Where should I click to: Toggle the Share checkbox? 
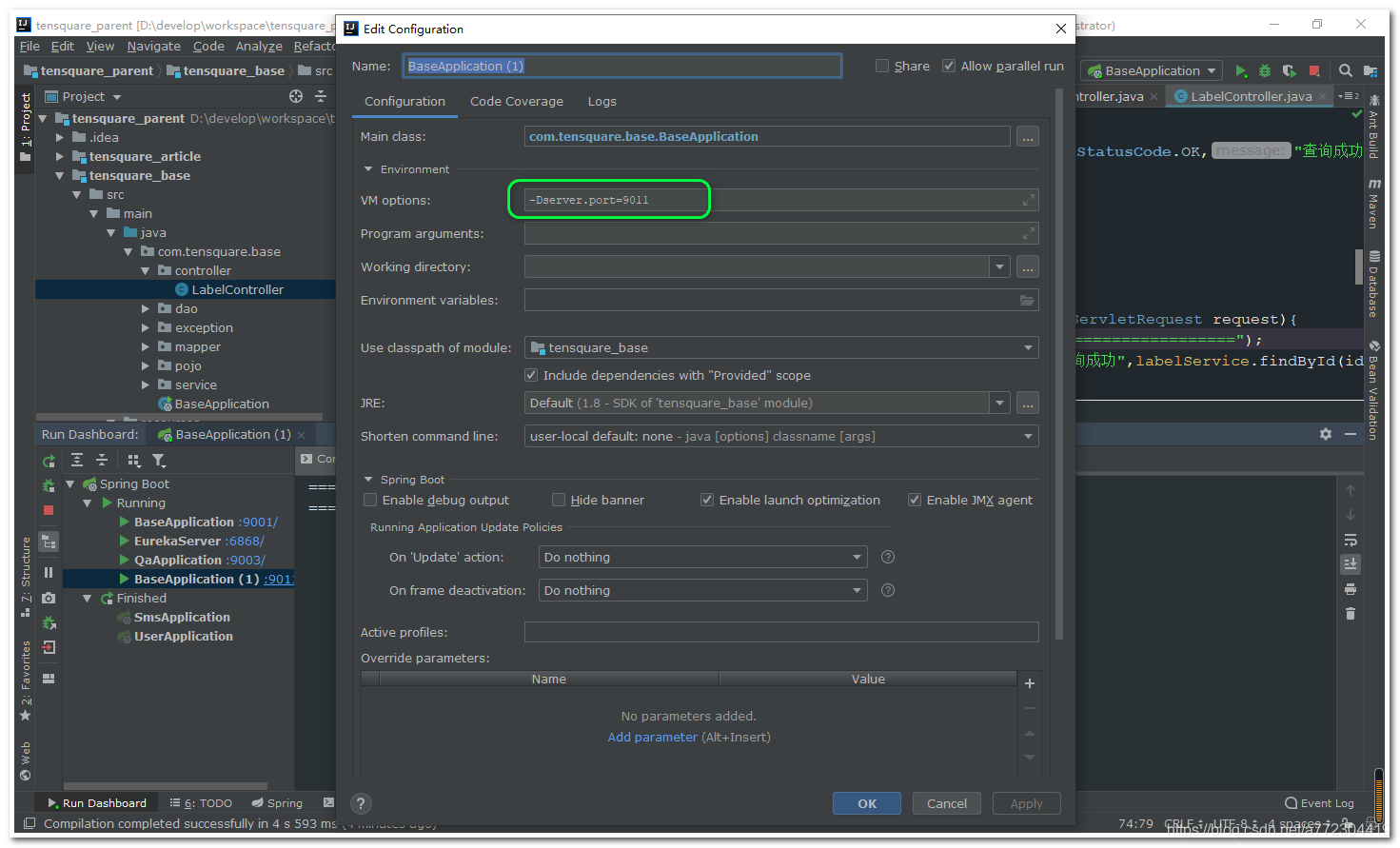click(882, 66)
